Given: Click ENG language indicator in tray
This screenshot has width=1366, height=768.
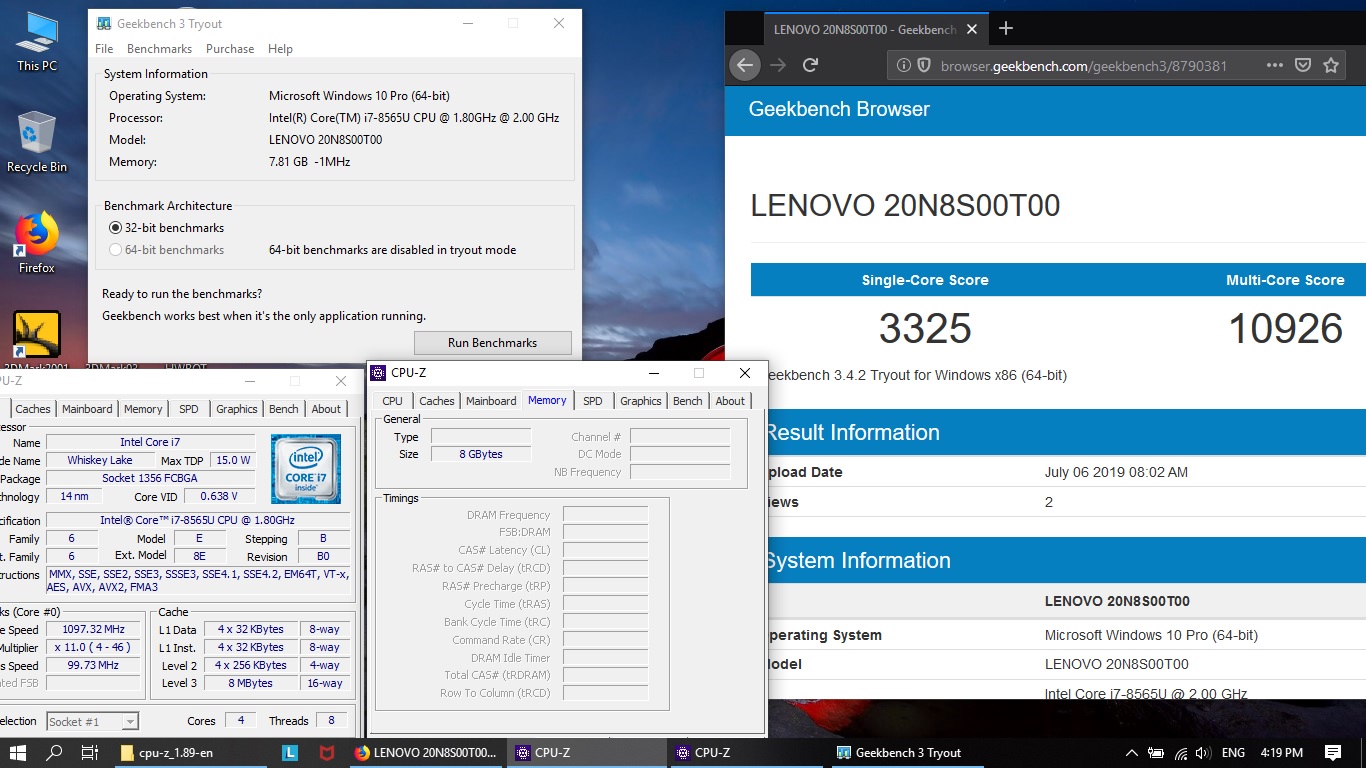Looking at the screenshot, I should [x=1233, y=753].
